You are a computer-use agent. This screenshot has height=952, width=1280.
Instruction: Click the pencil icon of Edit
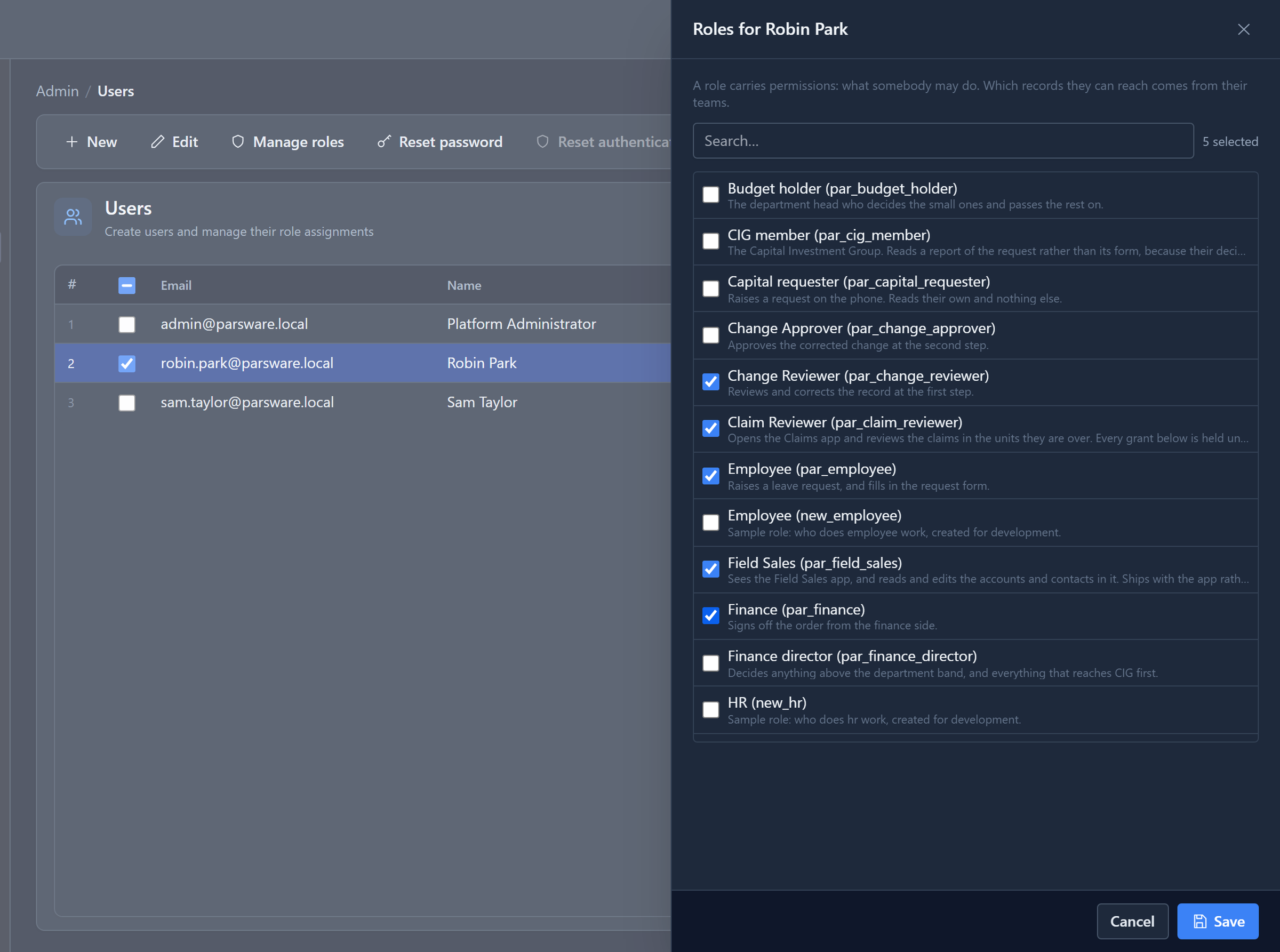coord(157,142)
